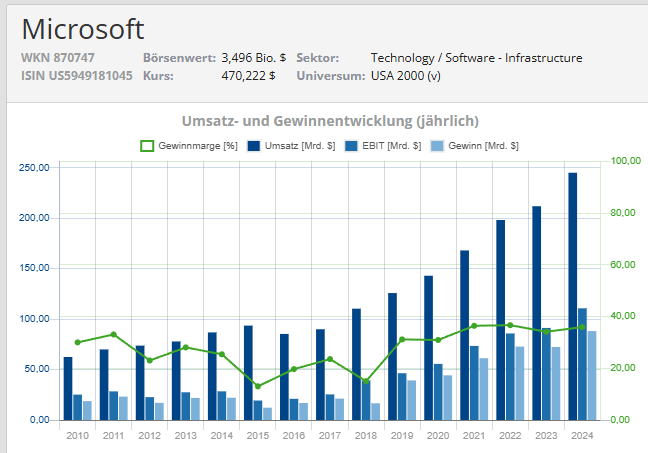Screen dimensions: 648x453
Task: Click the Universum: label
Action: [x=331, y=76]
